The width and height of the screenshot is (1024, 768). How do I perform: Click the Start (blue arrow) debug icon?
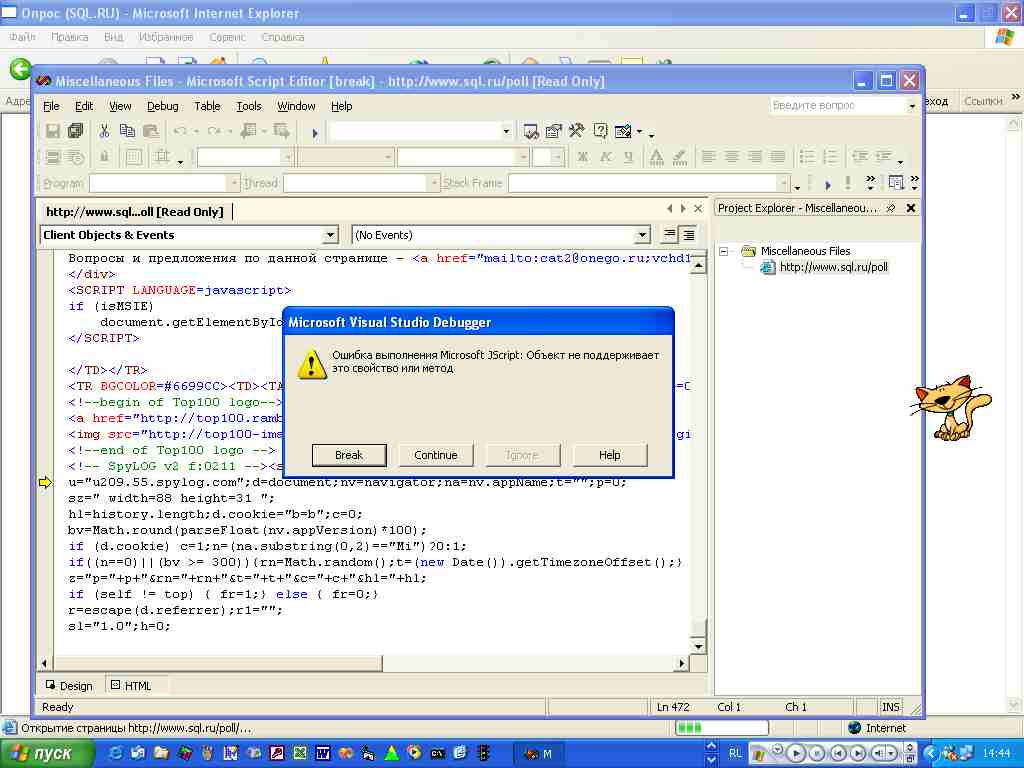pyautogui.click(x=315, y=132)
